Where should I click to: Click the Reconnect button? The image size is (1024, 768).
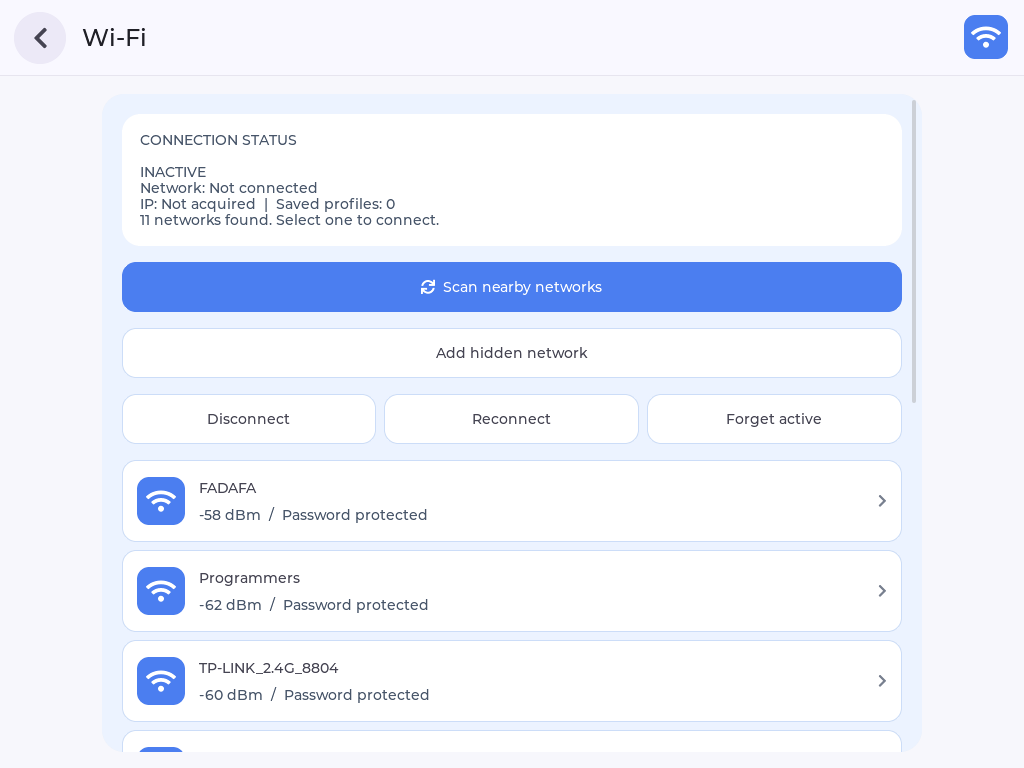point(511,419)
